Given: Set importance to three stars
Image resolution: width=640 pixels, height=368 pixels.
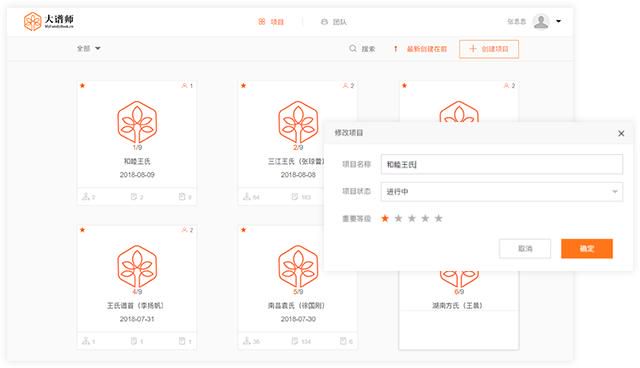Looking at the screenshot, I should [x=412, y=218].
